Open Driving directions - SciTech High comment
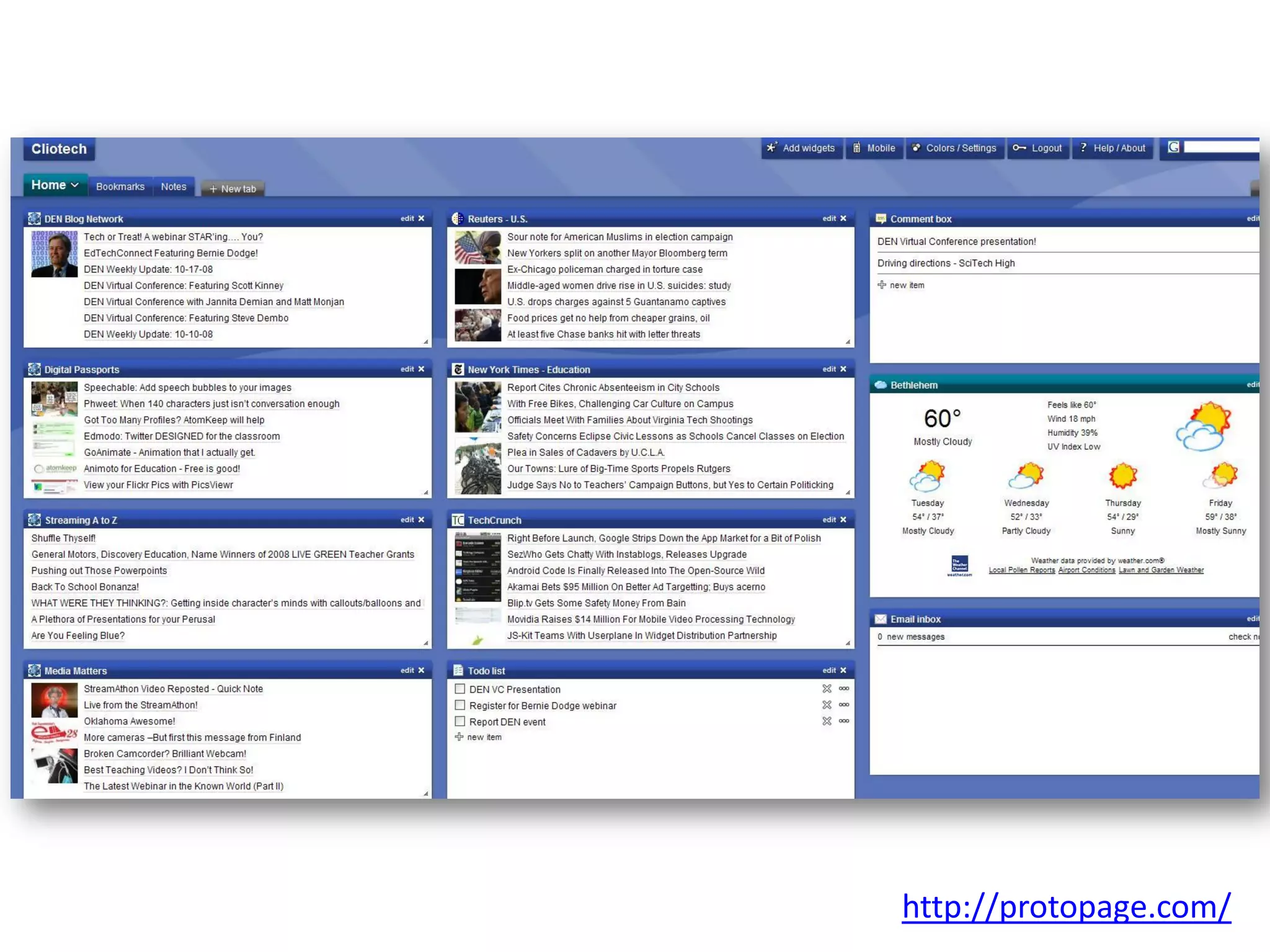The image size is (1270, 952). click(x=946, y=263)
